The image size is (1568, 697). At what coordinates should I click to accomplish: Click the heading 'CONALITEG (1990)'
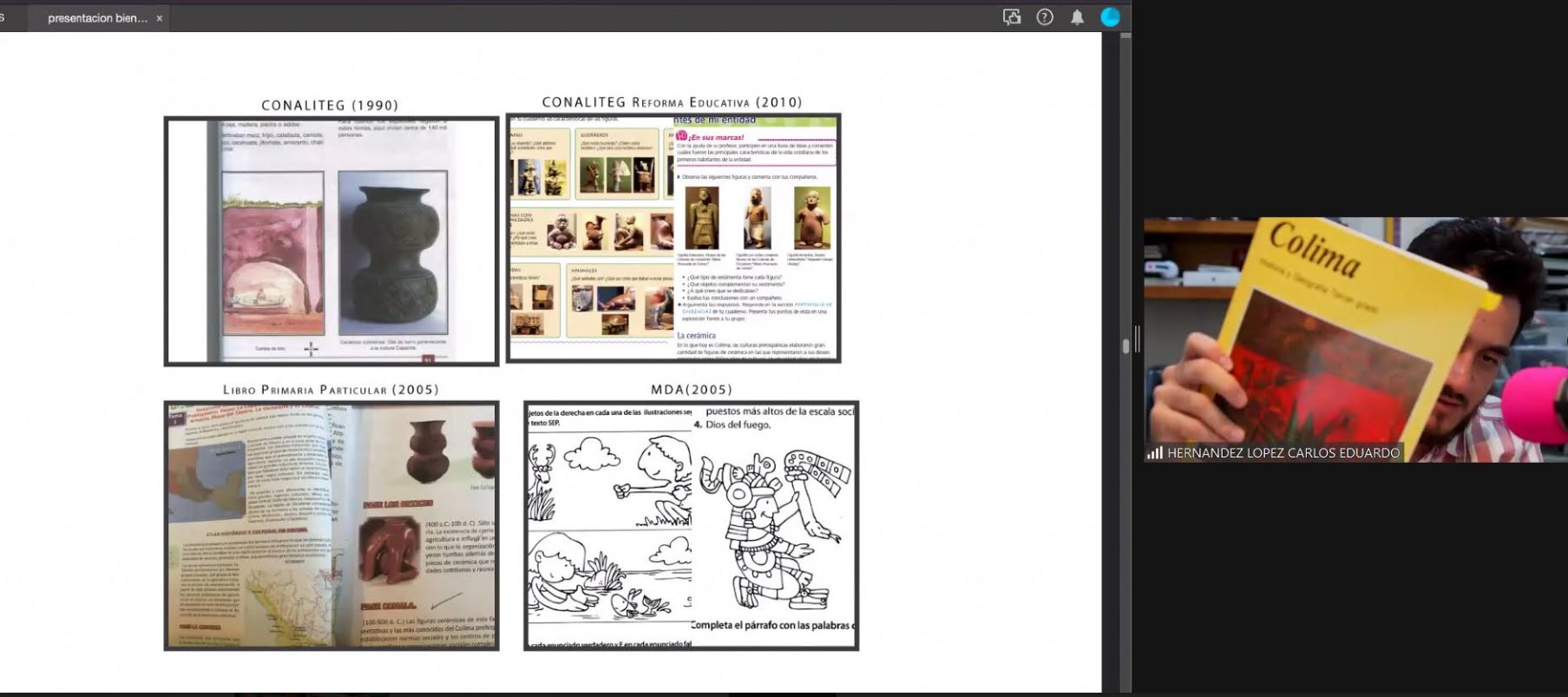click(330, 105)
